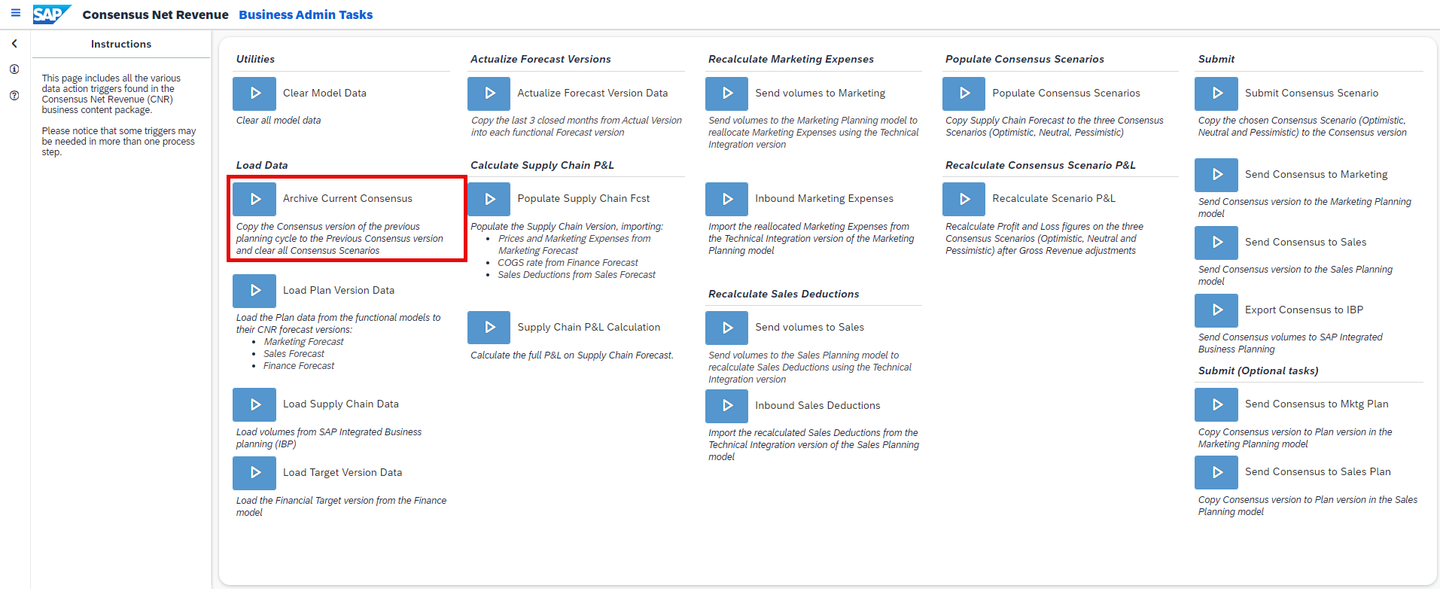Run the Load Target Version Data trigger

(x=254, y=472)
